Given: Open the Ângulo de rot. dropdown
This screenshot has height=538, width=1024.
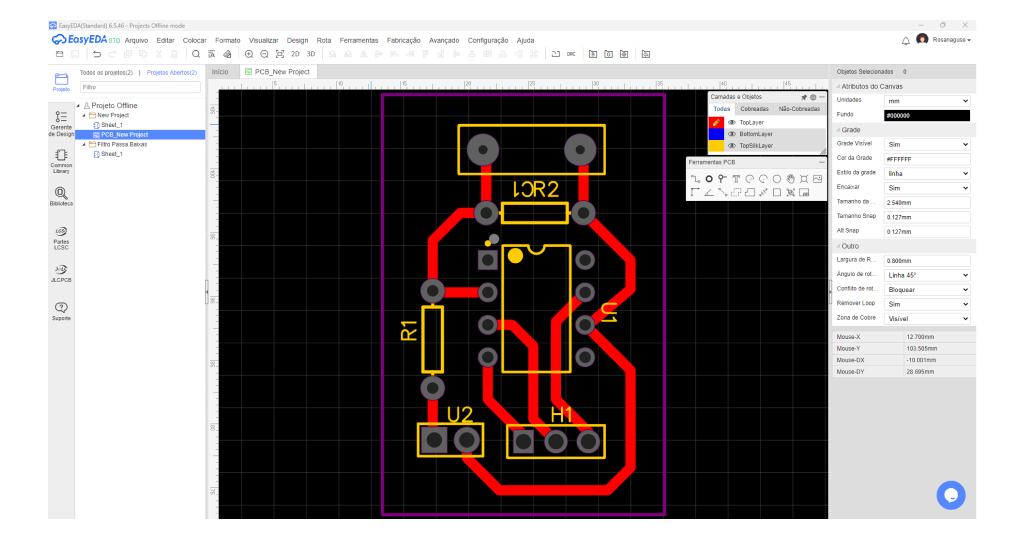Looking at the screenshot, I should 927,275.
